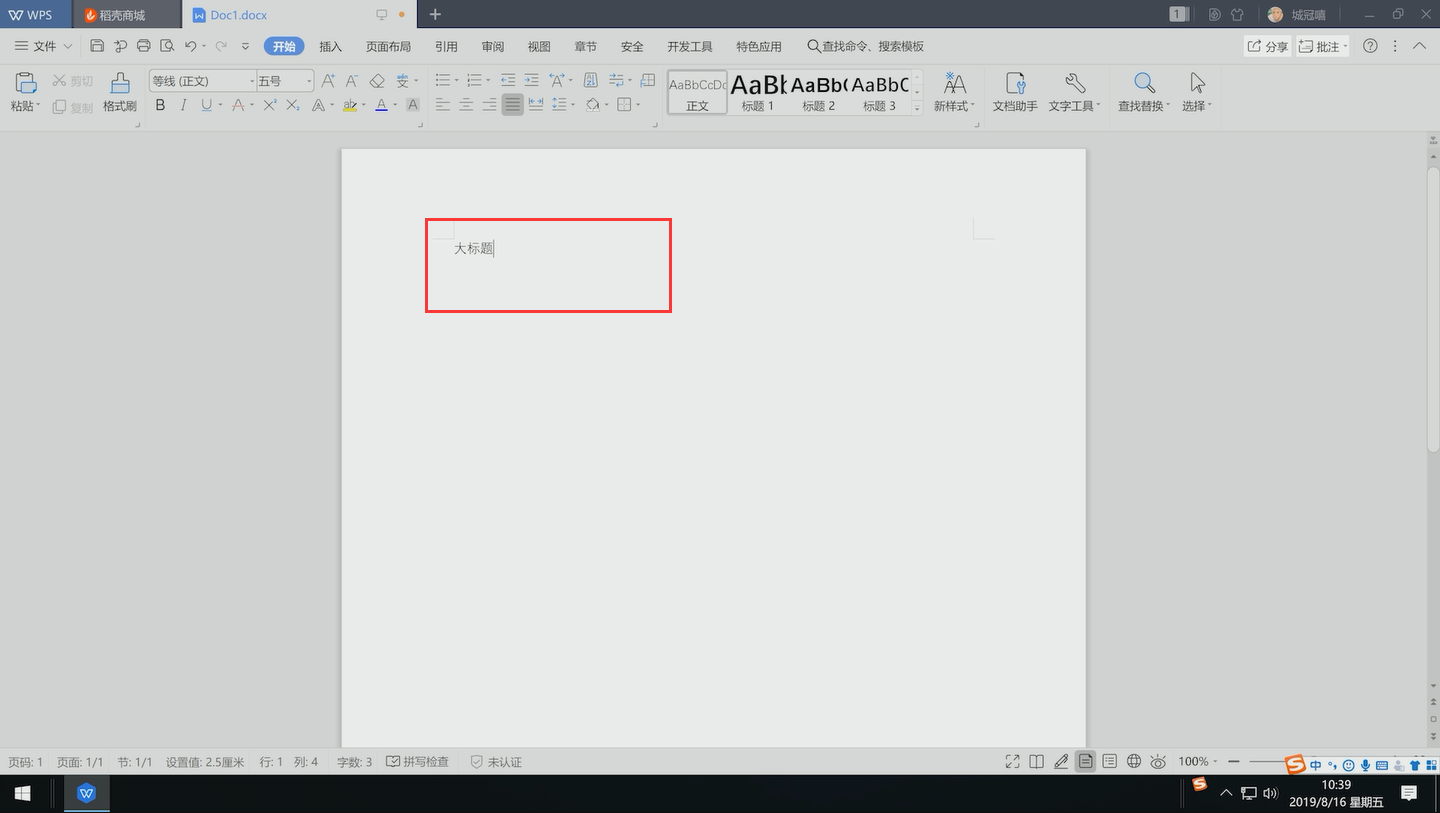Toggle character shading A button
The width and height of the screenshot is (1440, 813).
[413, 105]
